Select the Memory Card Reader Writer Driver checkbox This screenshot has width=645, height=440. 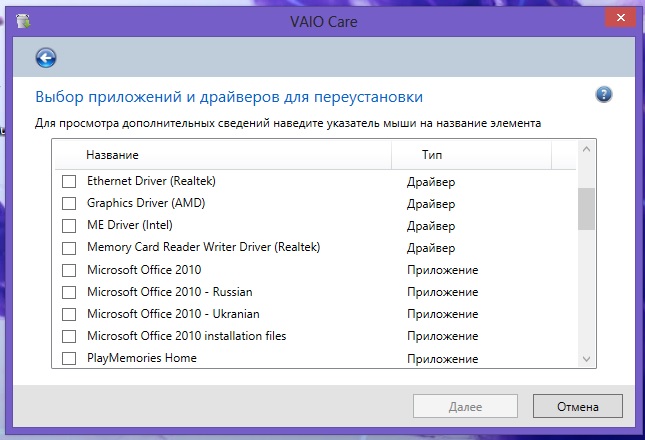tap(69, 248)
